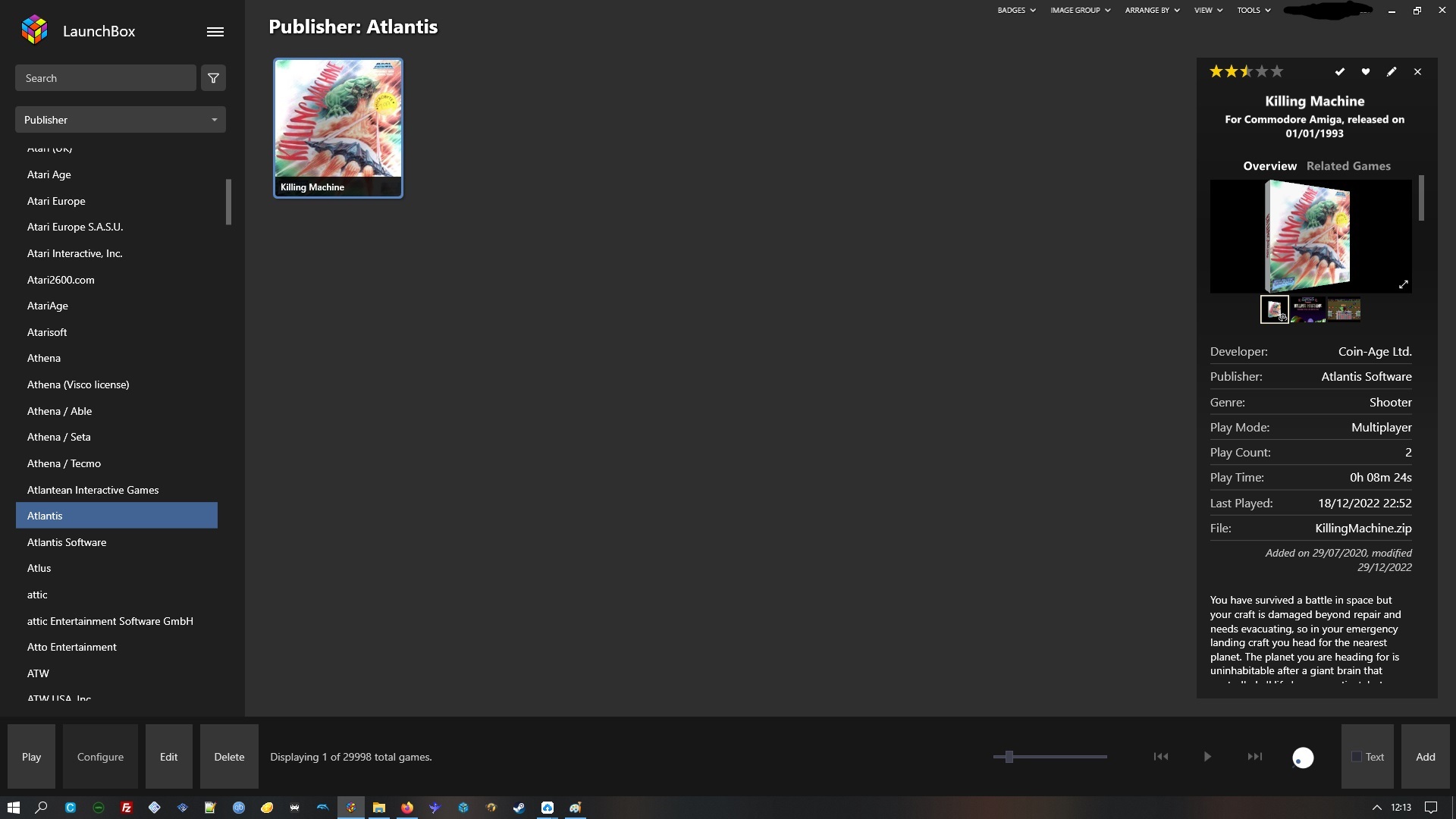The width and height of the screenshot is (1456, 819).
Task: Open the Publisher filter dropdown
Action: coord(121,120)
